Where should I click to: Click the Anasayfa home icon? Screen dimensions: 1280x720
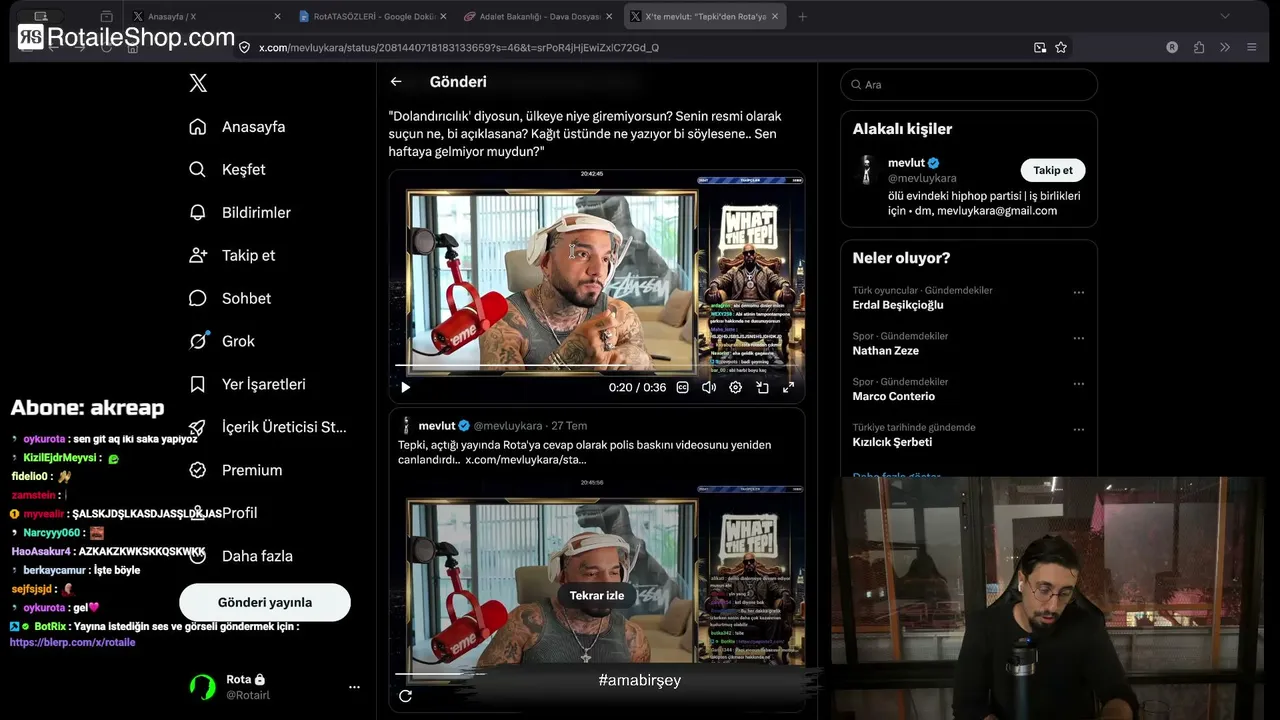click(198, 127)
